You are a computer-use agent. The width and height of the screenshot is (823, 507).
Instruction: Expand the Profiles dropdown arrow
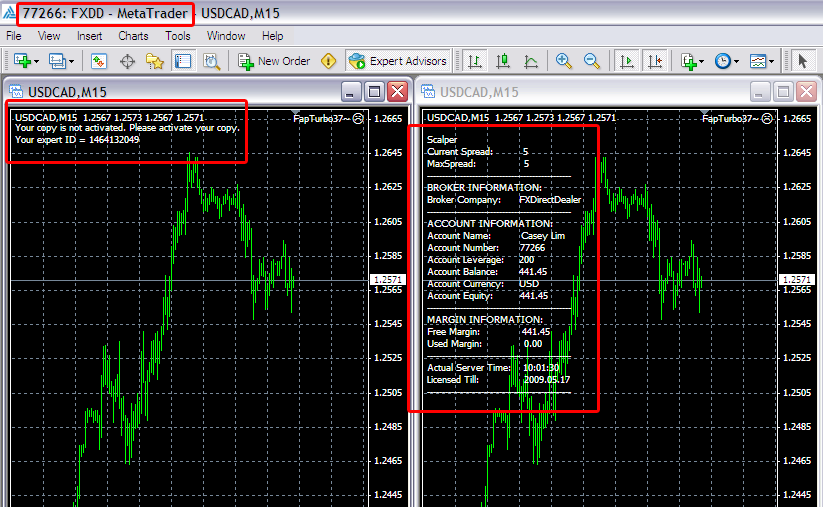pos(71,62)
